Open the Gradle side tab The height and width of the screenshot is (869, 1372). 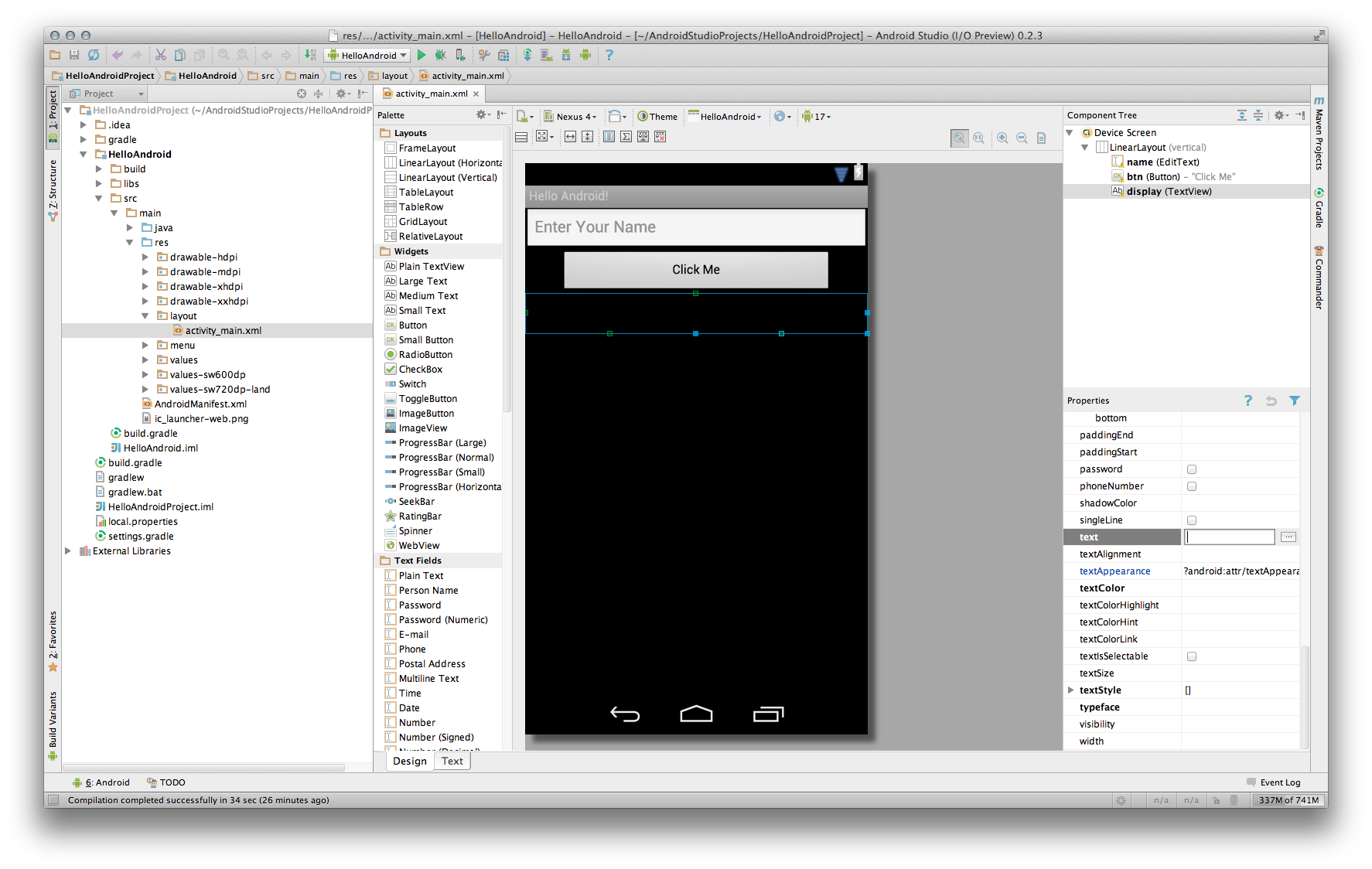pos(1319,207)
